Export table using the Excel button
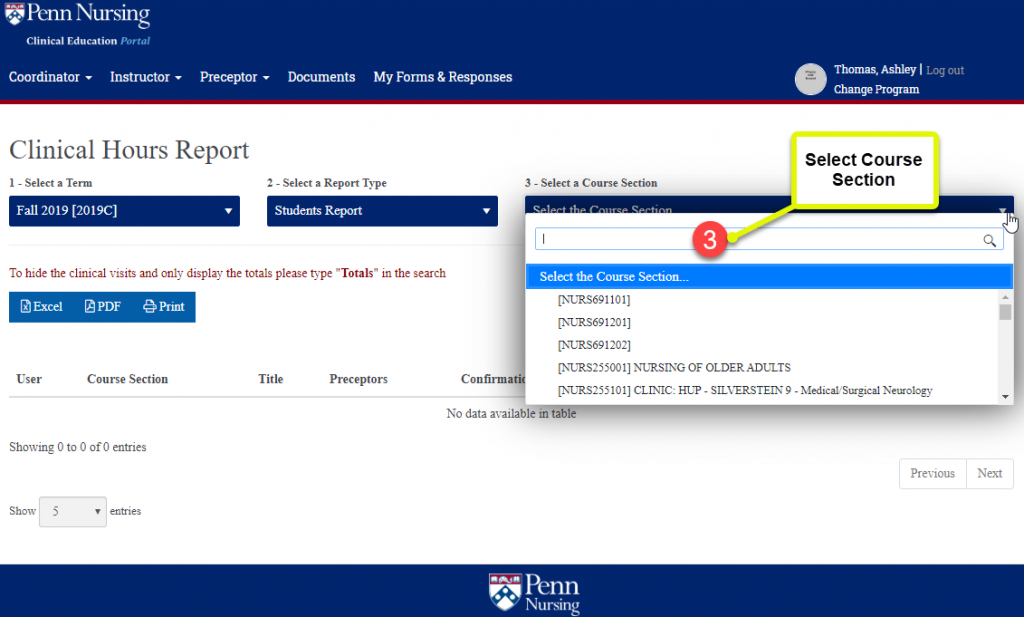Screen dimensions: 1024x617 point(42,307)
